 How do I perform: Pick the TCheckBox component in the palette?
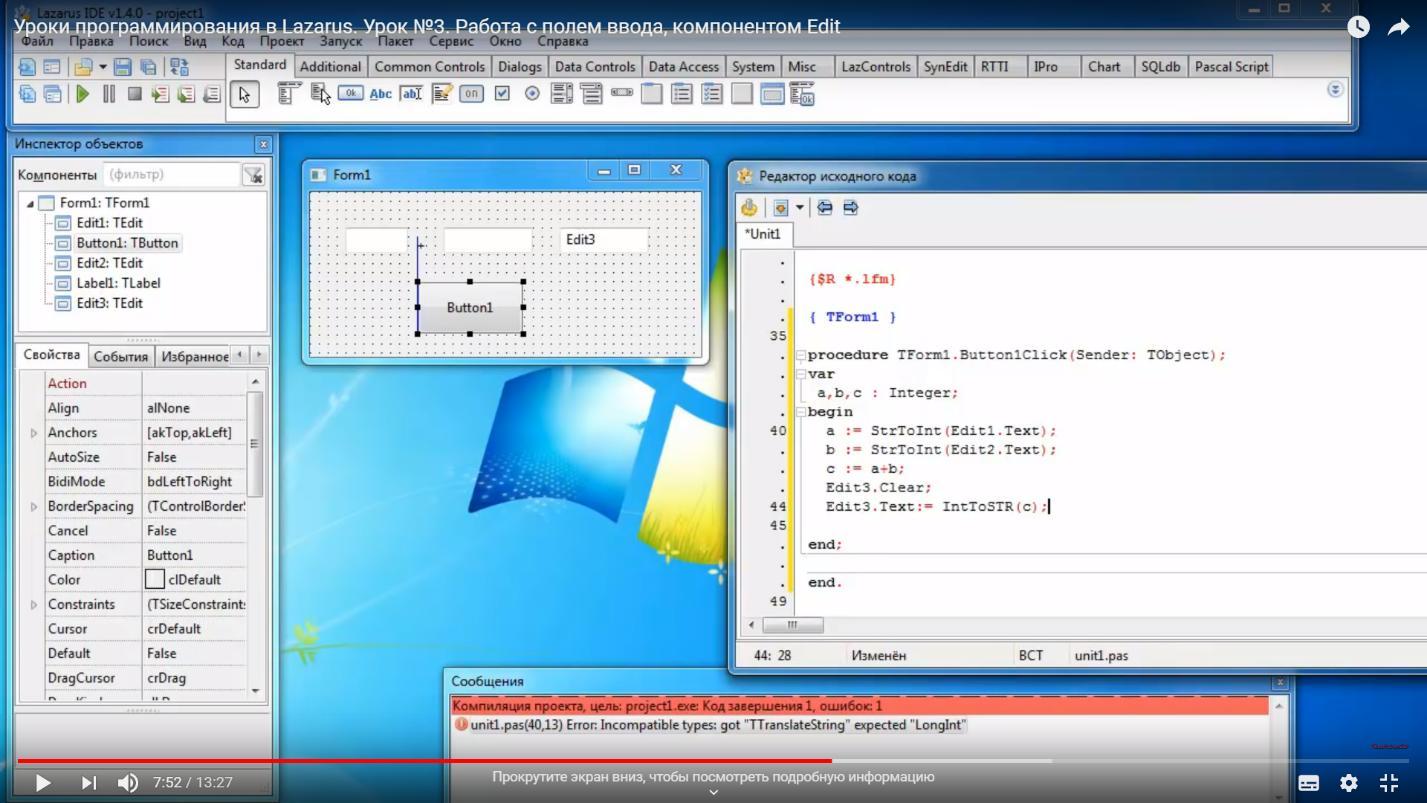coord(502,93)
